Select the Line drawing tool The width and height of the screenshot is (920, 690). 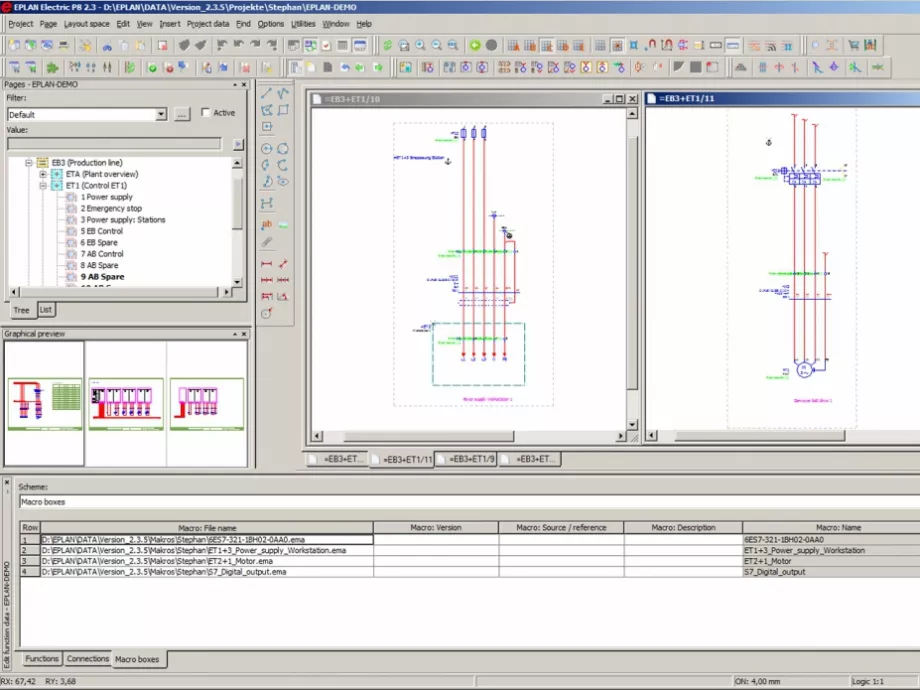point(266,93)
